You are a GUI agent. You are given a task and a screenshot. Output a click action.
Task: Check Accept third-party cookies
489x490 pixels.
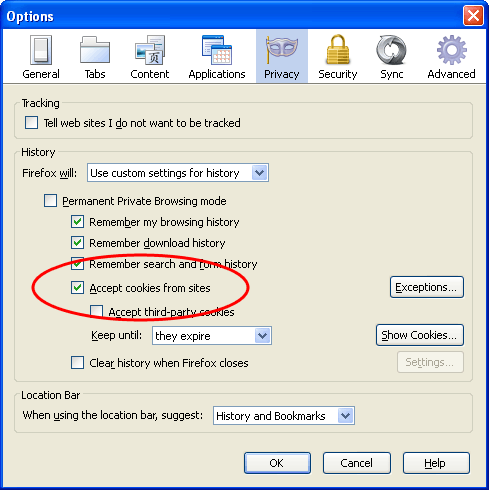click(x=96, y=311)
